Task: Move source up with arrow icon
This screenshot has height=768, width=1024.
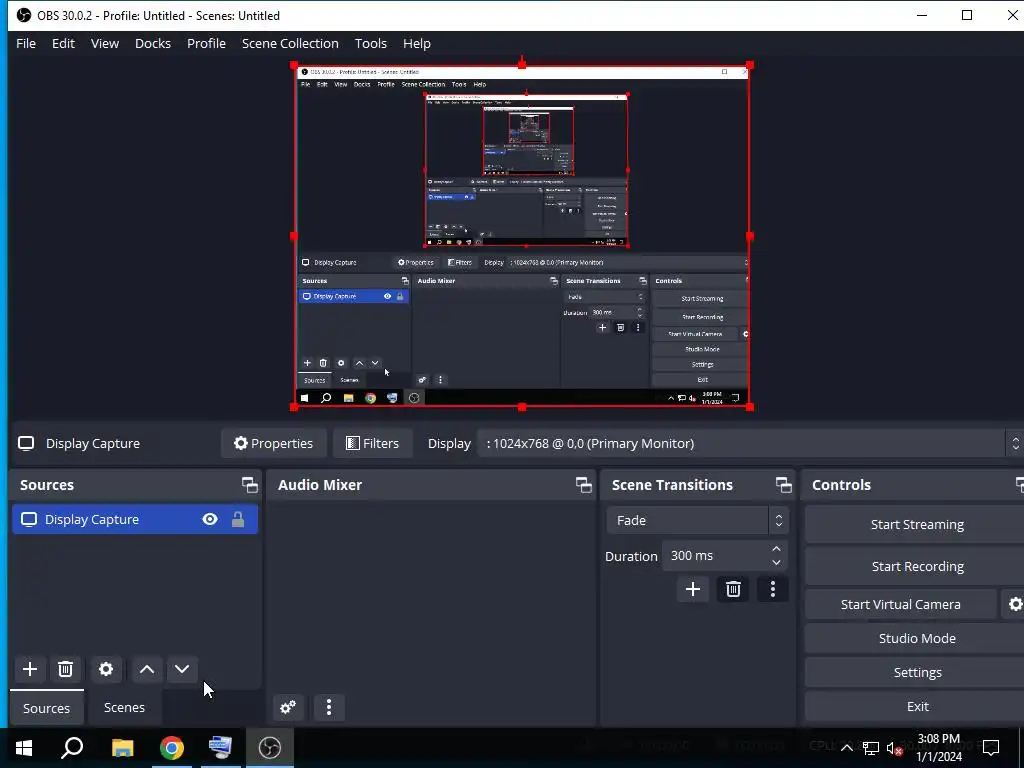Action: [147, 669]
